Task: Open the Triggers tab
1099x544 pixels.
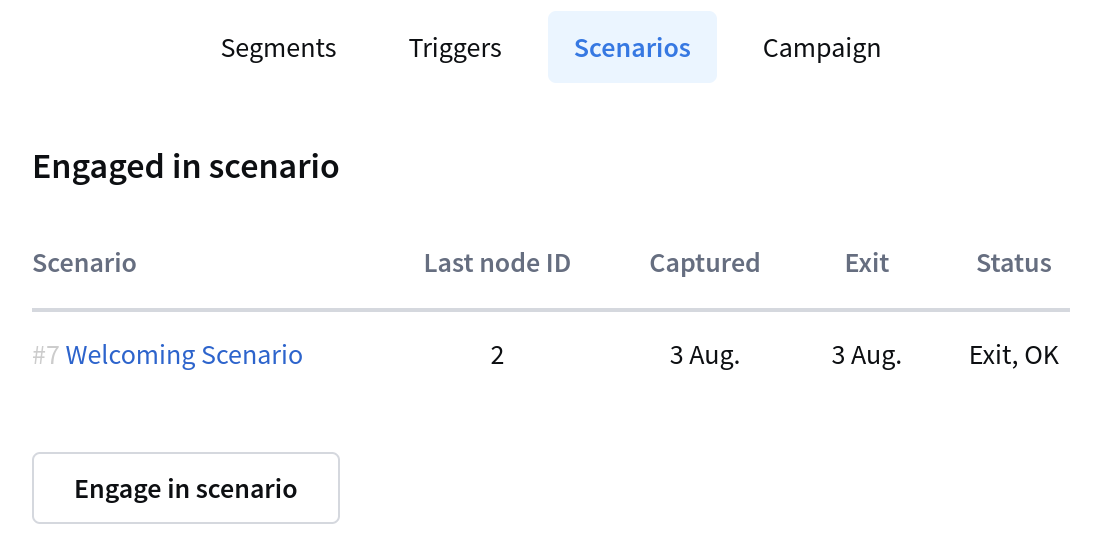Action: coord(455,48)
